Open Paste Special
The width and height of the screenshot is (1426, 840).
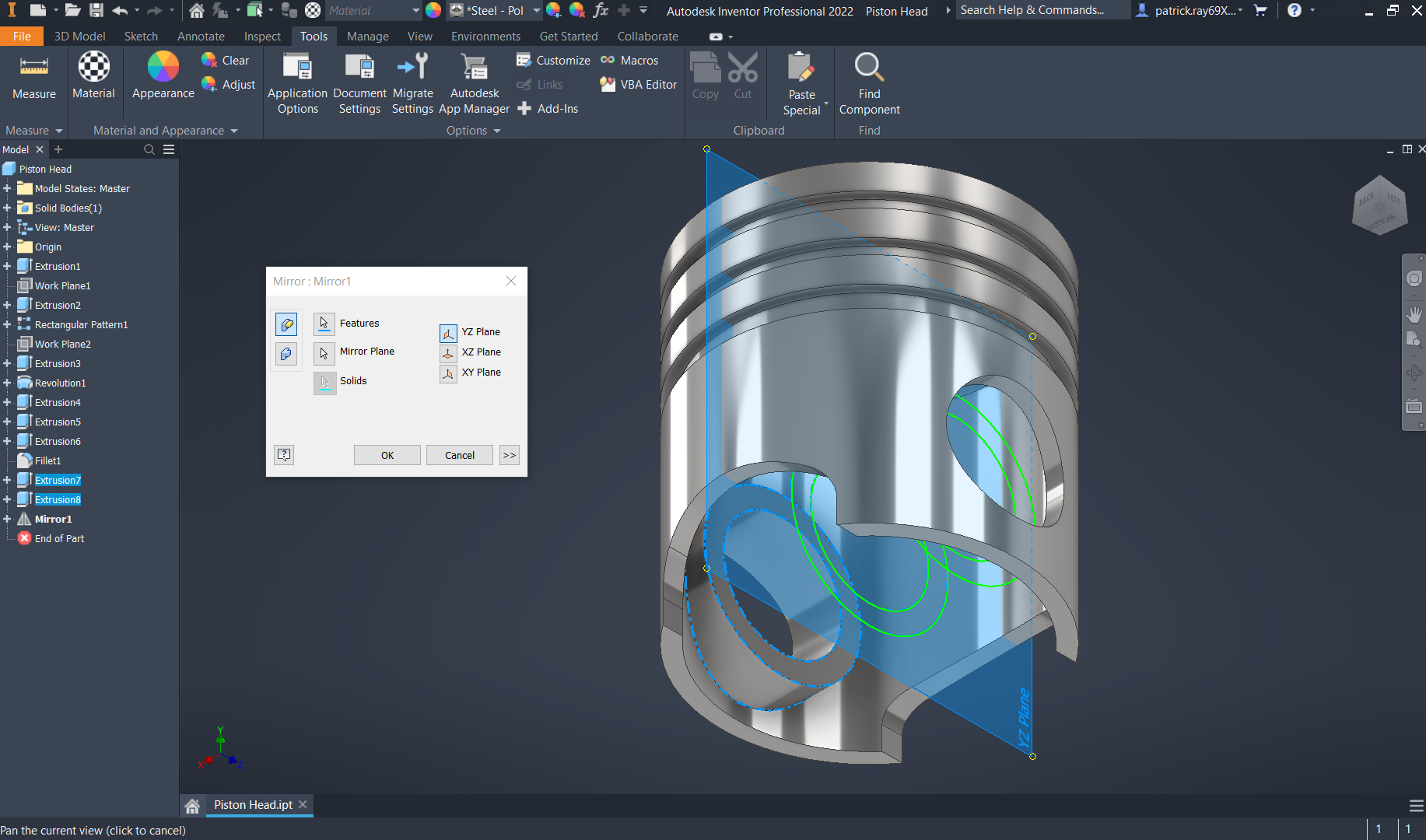click(801, 84)
